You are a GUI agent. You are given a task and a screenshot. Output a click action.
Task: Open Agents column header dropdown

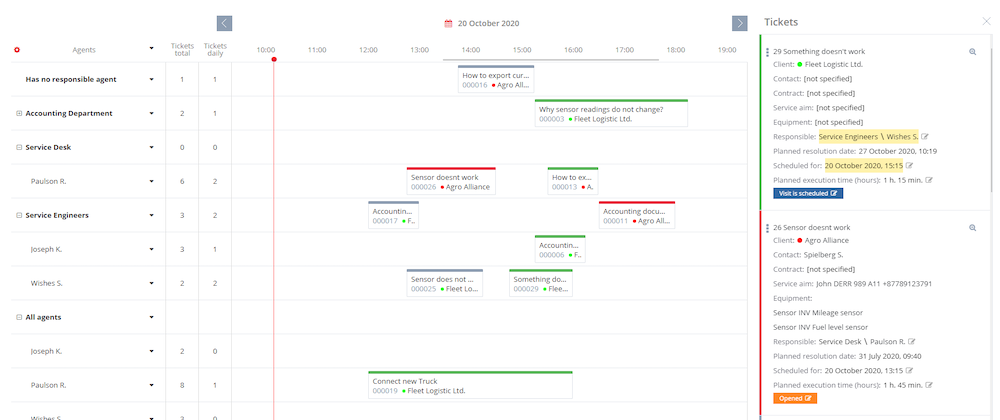coord(152,48)
